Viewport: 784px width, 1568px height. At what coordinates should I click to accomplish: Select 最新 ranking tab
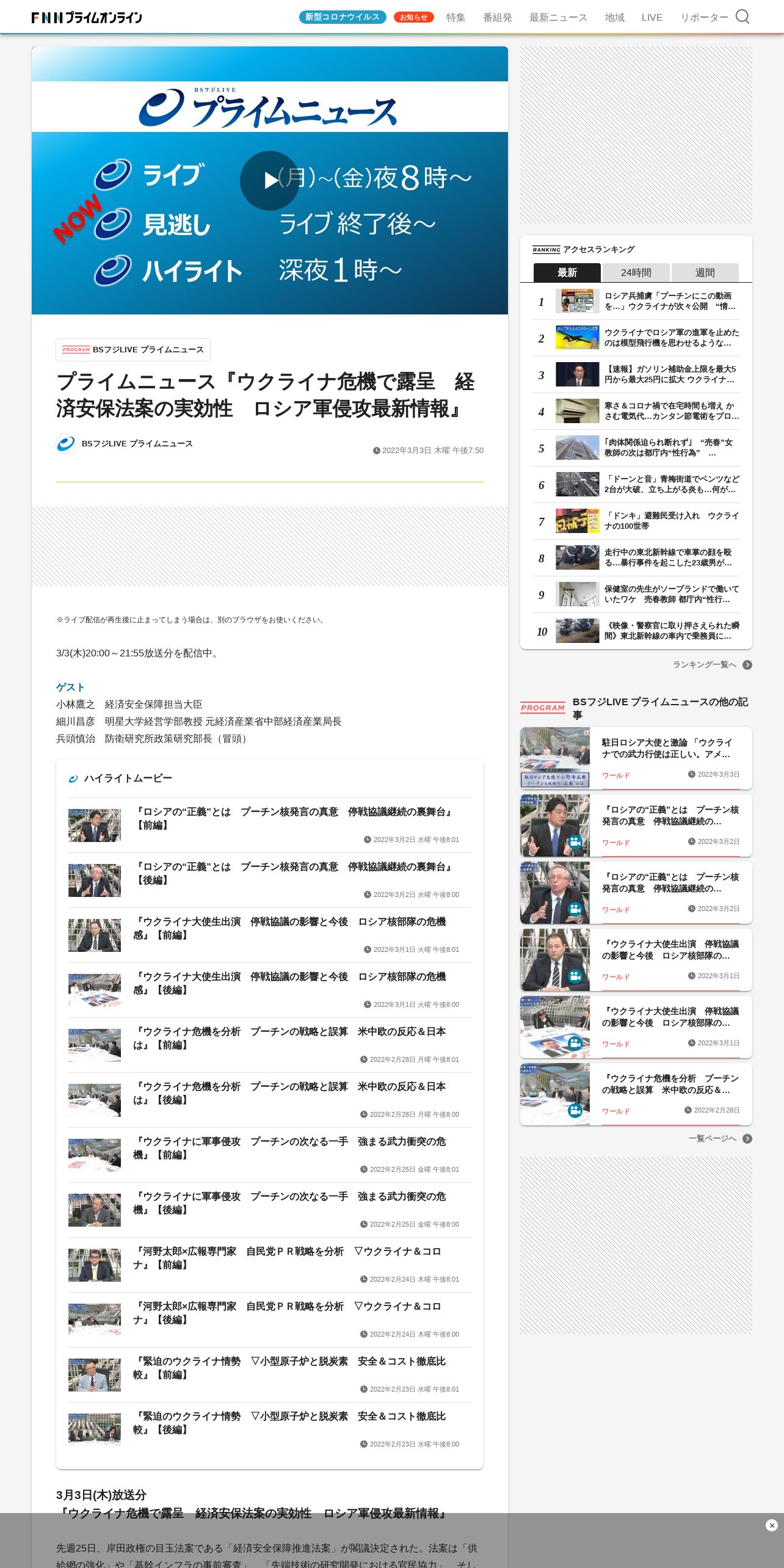567,272
